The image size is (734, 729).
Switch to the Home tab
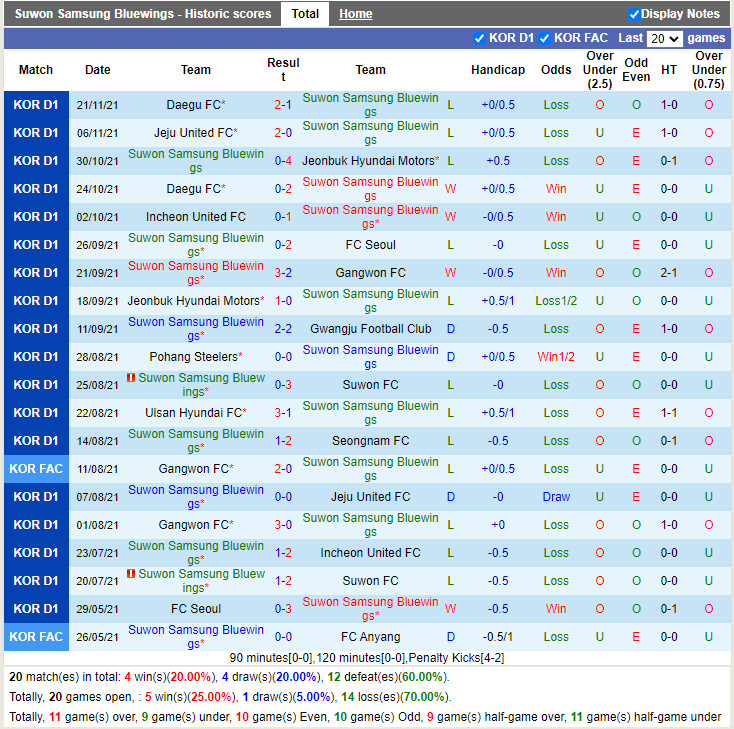click(x=355, y=14)
